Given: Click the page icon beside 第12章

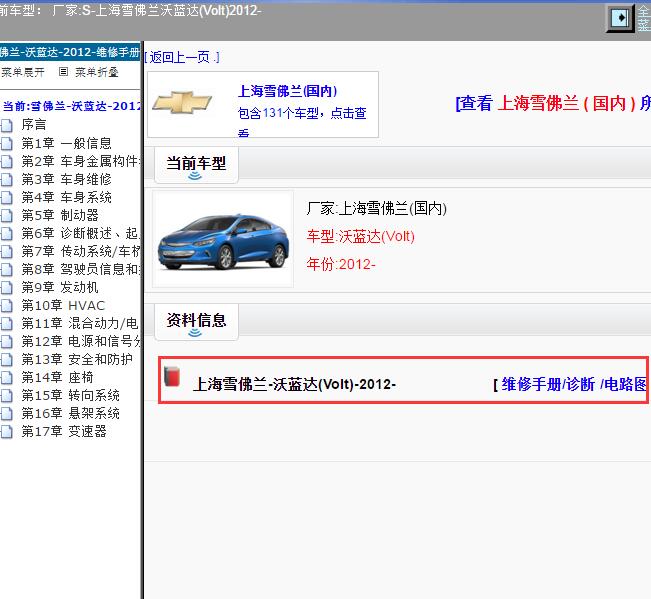Looking at the screenshot, I should click(7, 341).
